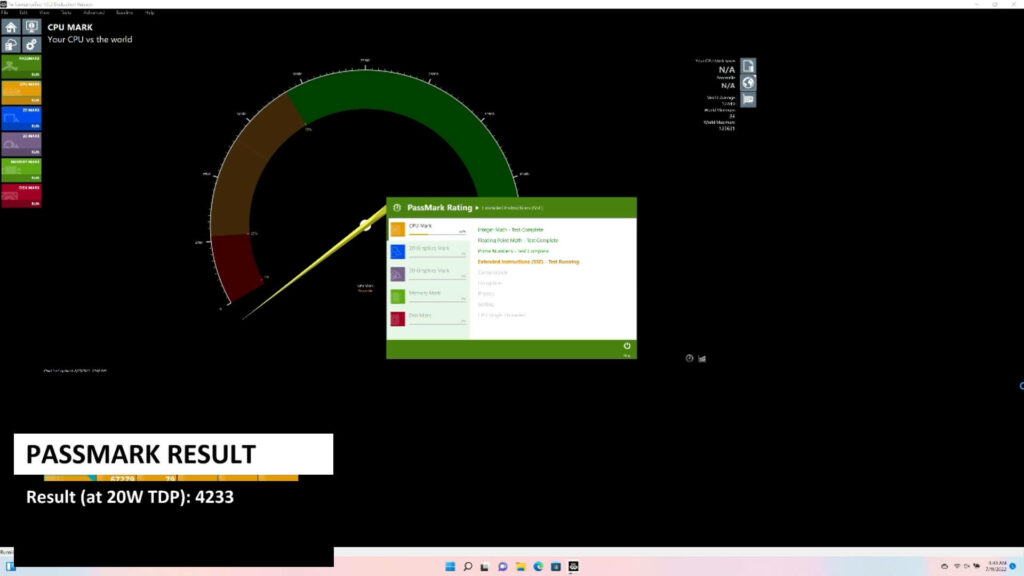Open Task View on the taskbar

click(x=485, y=566)
